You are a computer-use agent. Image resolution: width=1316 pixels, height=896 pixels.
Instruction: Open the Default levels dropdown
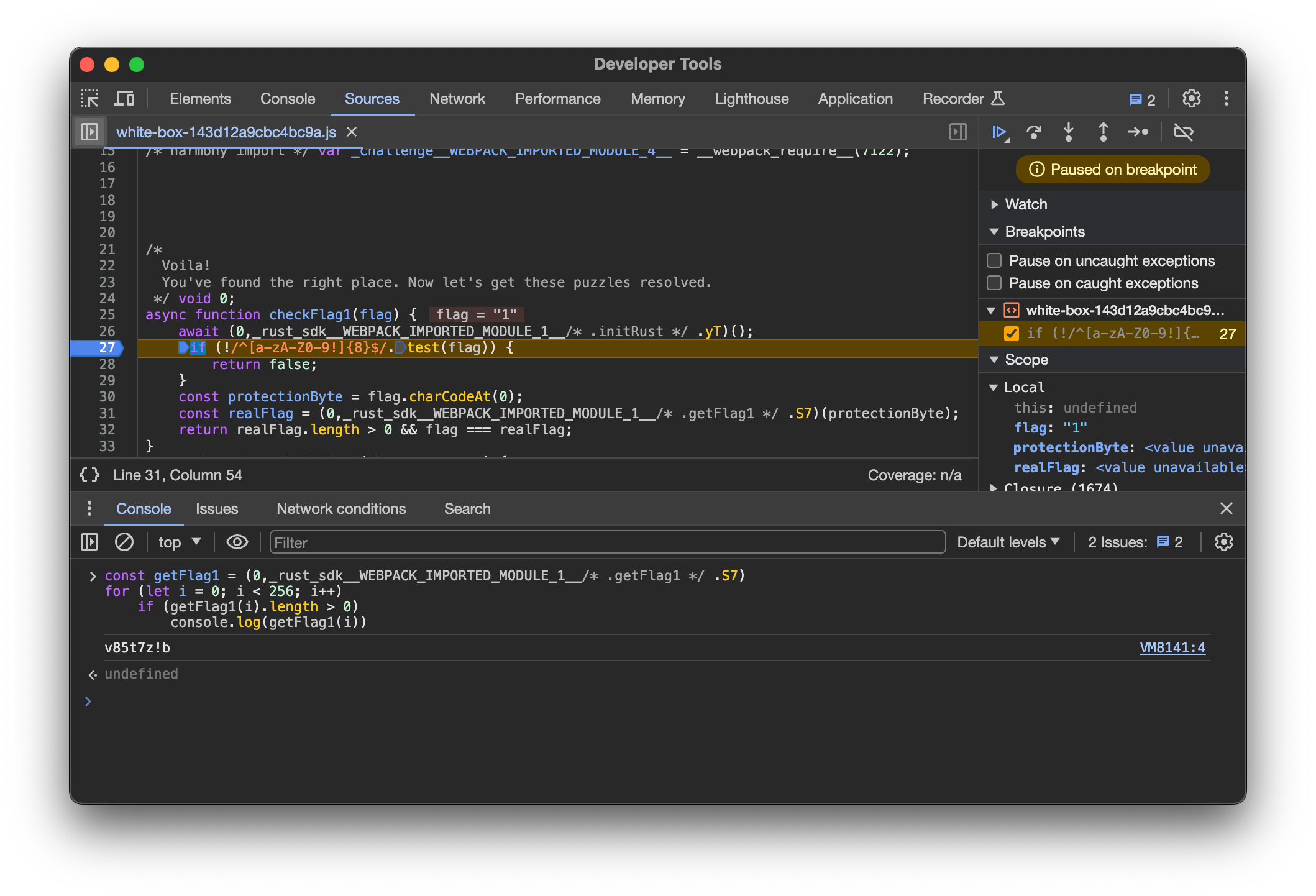click(x=1008, y=542)
